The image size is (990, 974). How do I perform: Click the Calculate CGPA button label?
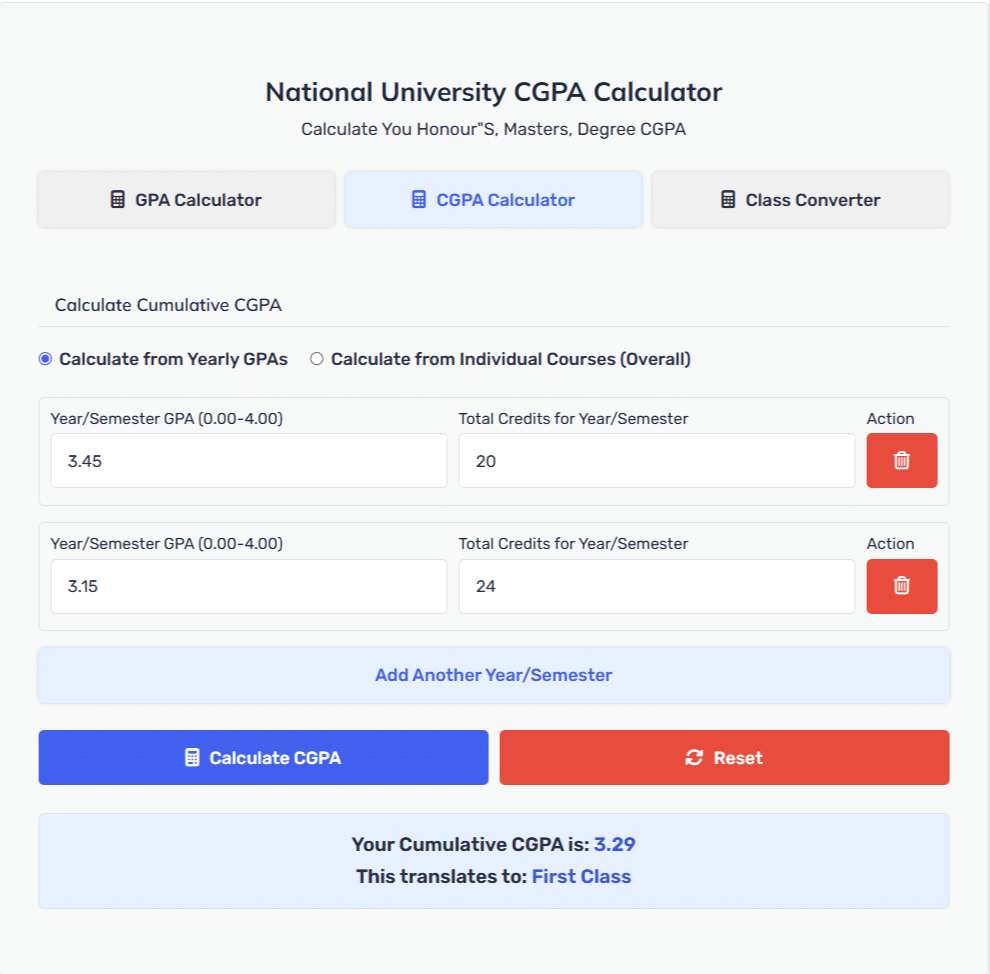pos(275,758)
